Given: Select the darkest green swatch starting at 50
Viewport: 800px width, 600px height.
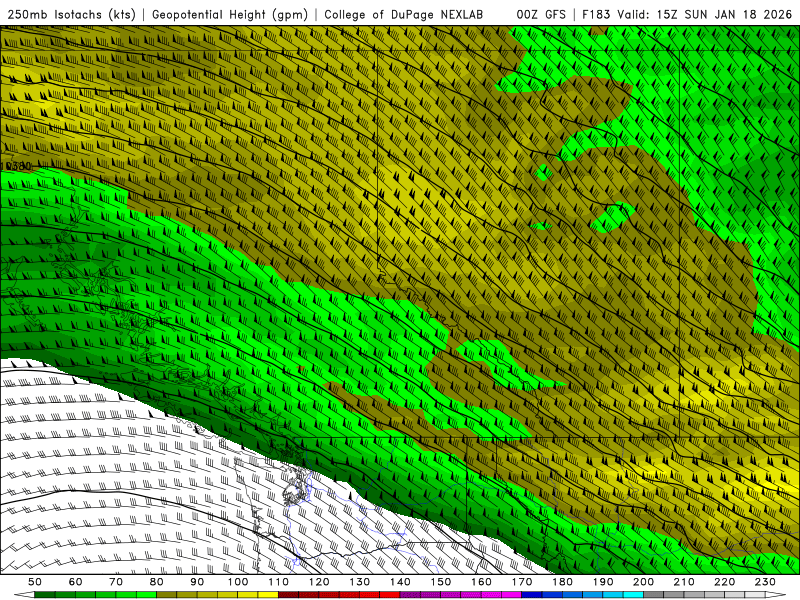Looking at the screenshot, I should [x=45, y=595].
